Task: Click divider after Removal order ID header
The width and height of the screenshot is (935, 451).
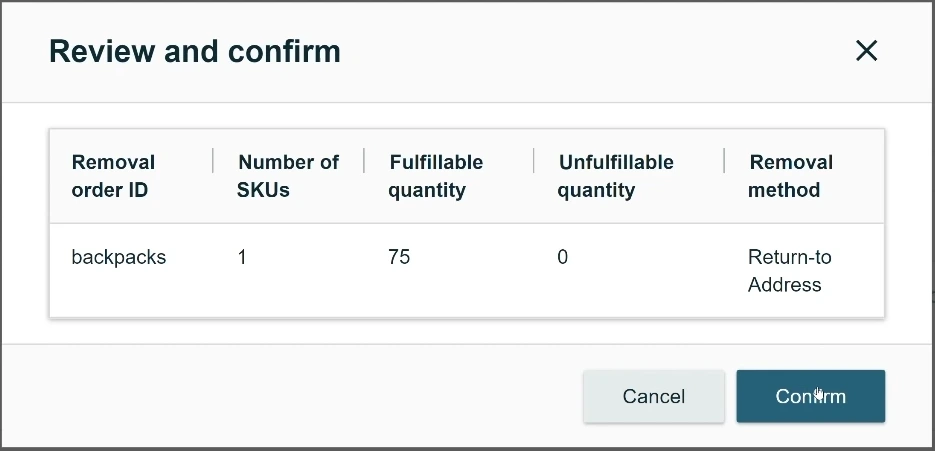Action: 213,162
